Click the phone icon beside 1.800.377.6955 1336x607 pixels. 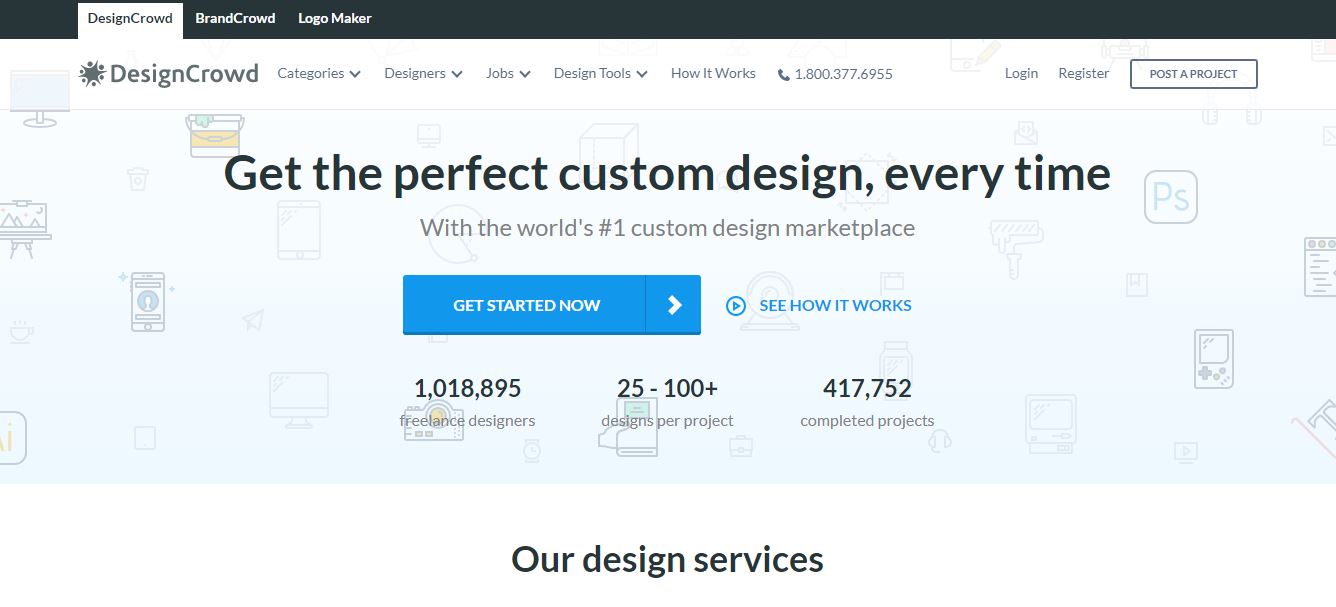784,73
